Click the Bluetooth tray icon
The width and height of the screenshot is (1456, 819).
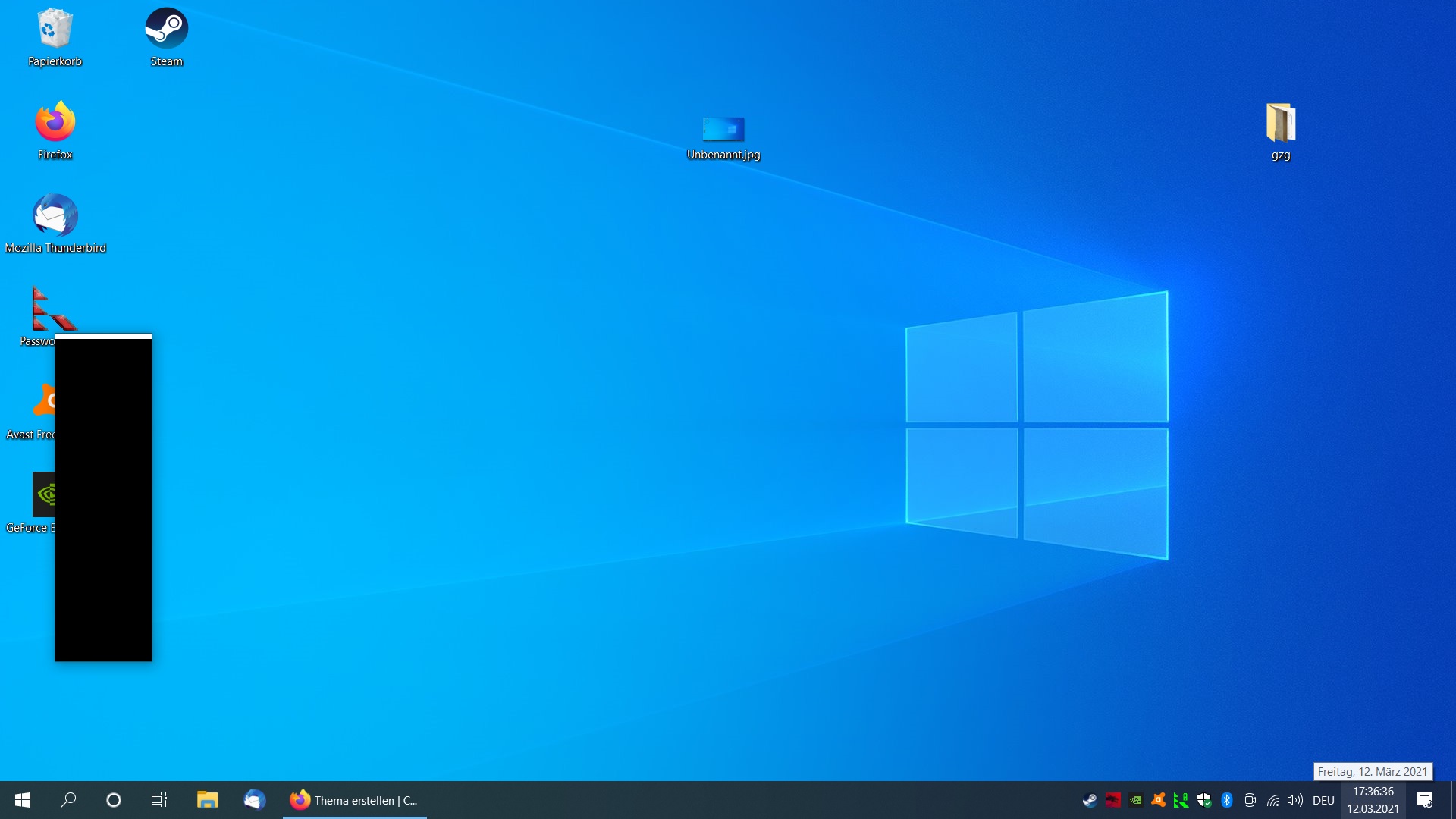point(1227,800)
